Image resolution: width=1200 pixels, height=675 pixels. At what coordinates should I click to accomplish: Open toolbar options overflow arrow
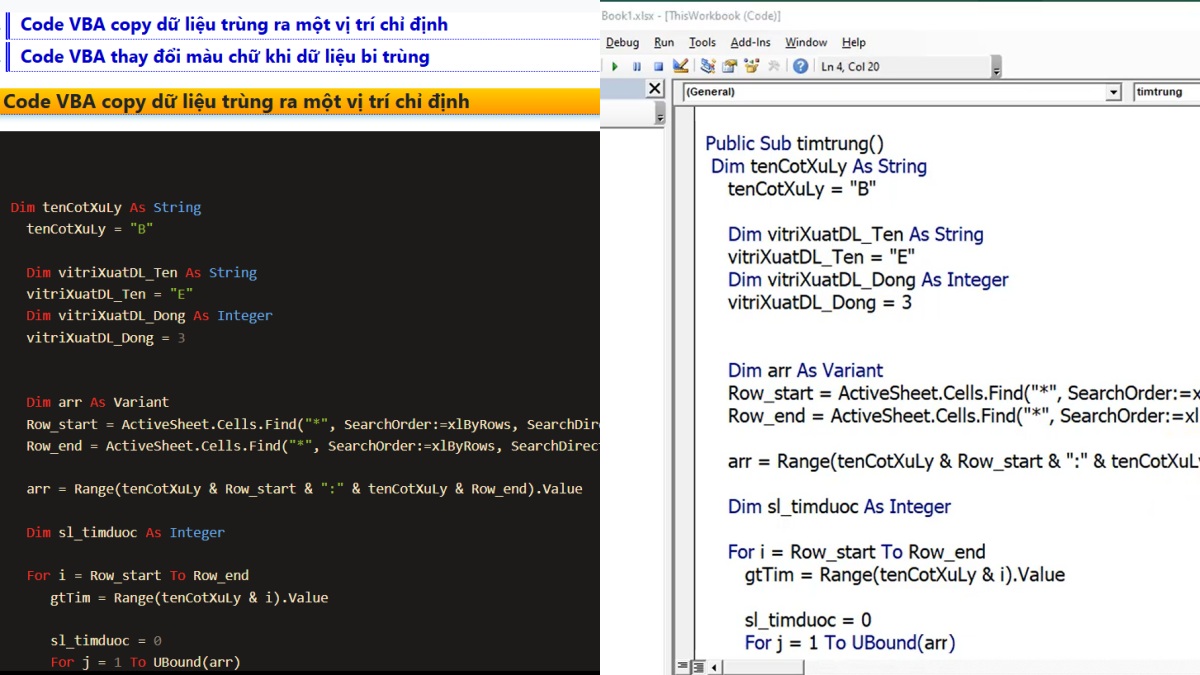(996, 68)
